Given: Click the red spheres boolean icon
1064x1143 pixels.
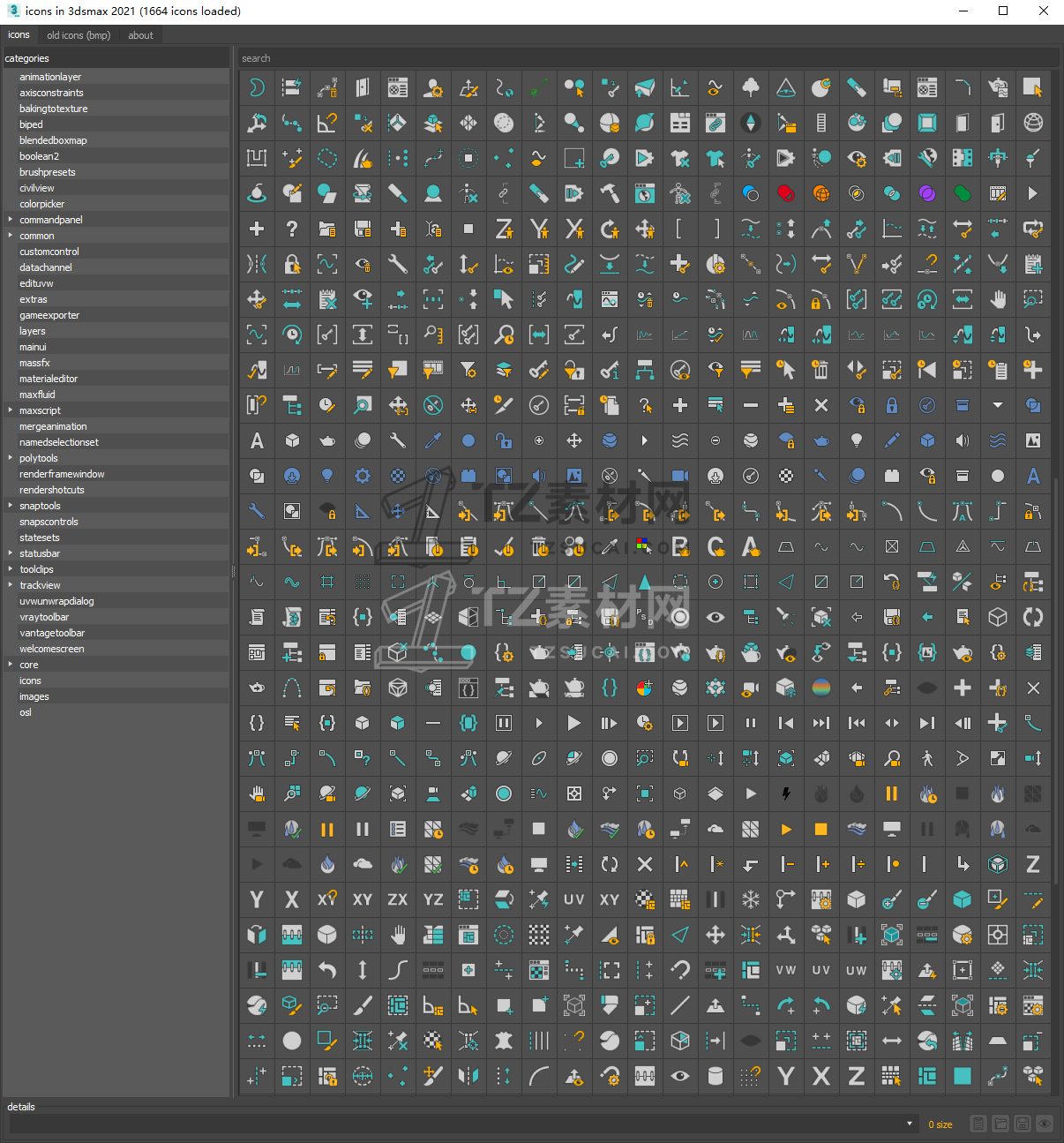Looking at the screenshot, I should pyautogui.click(x=786, y=193).
